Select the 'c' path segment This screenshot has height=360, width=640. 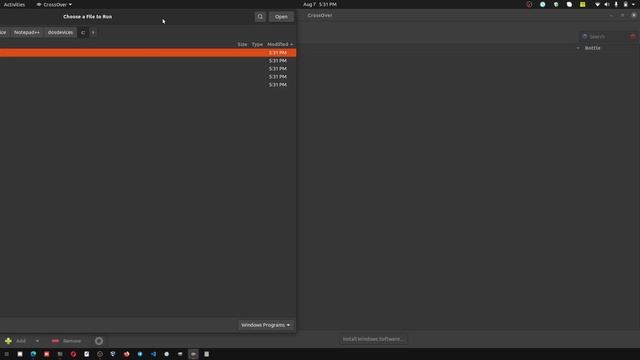82,32
